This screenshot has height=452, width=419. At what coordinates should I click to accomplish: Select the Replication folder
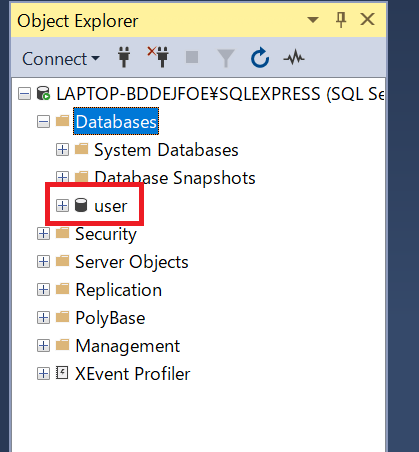tap(118, 290)
